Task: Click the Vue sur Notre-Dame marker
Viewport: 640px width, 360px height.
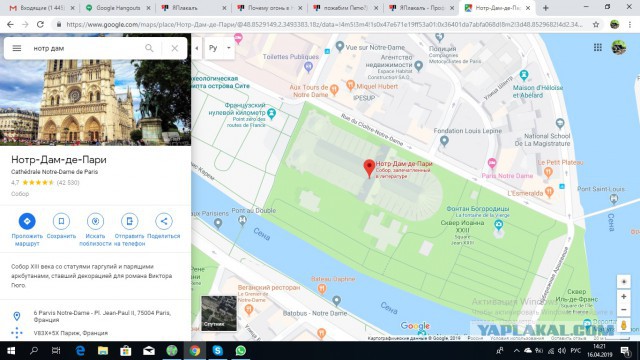Action: 340,46
